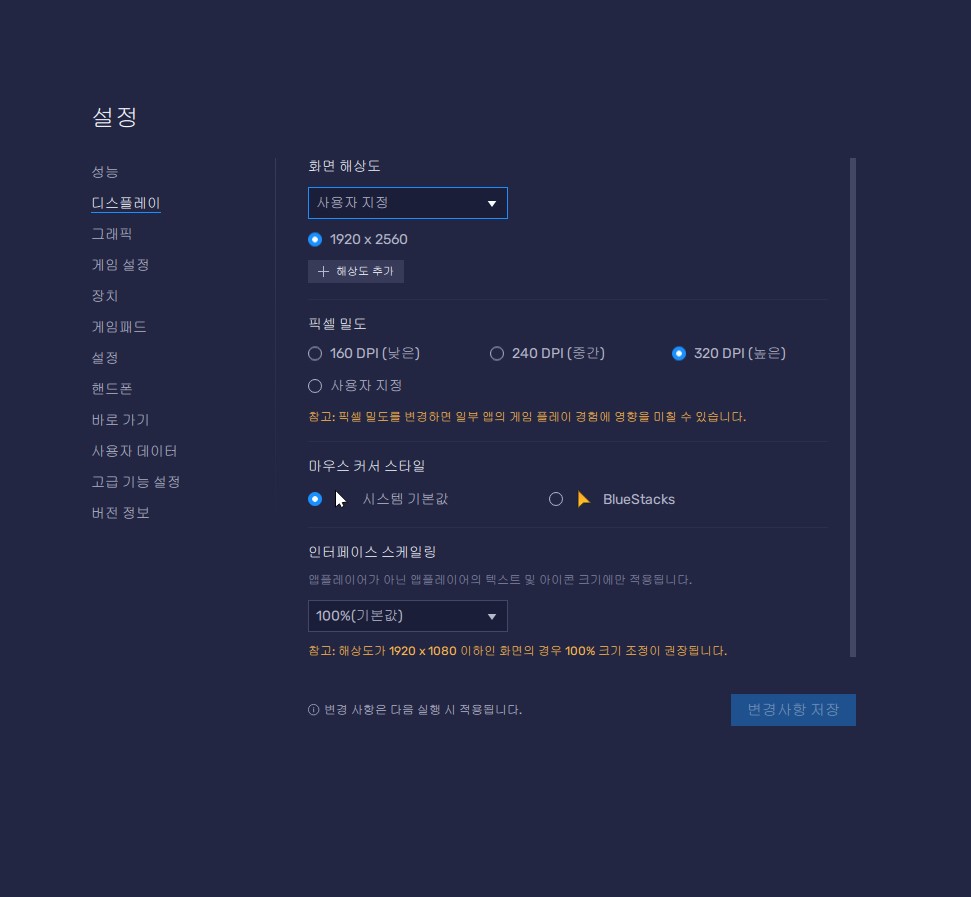Click the info icon beside the restart notice
This screenshot has height=897, width=971.
click(x=313, y=710)
